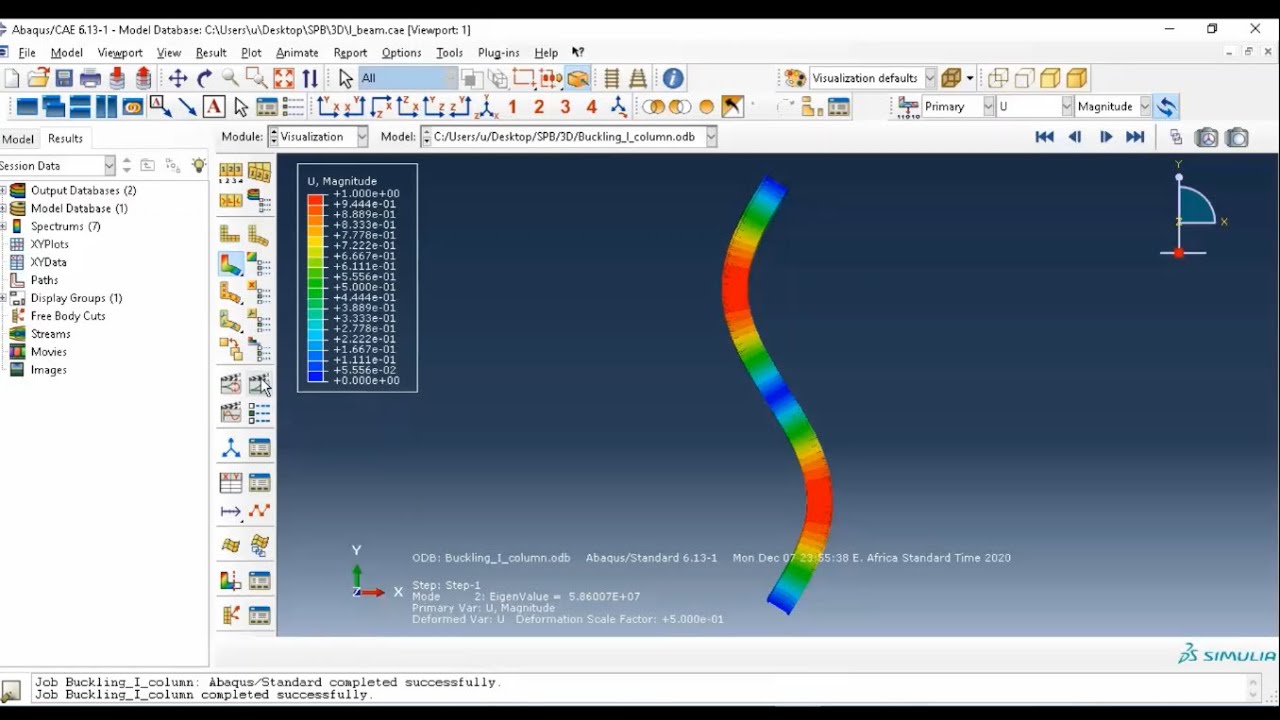Toggle the highlighted selection cube icon
This screenshot has height=720, width=1280.
577,78
